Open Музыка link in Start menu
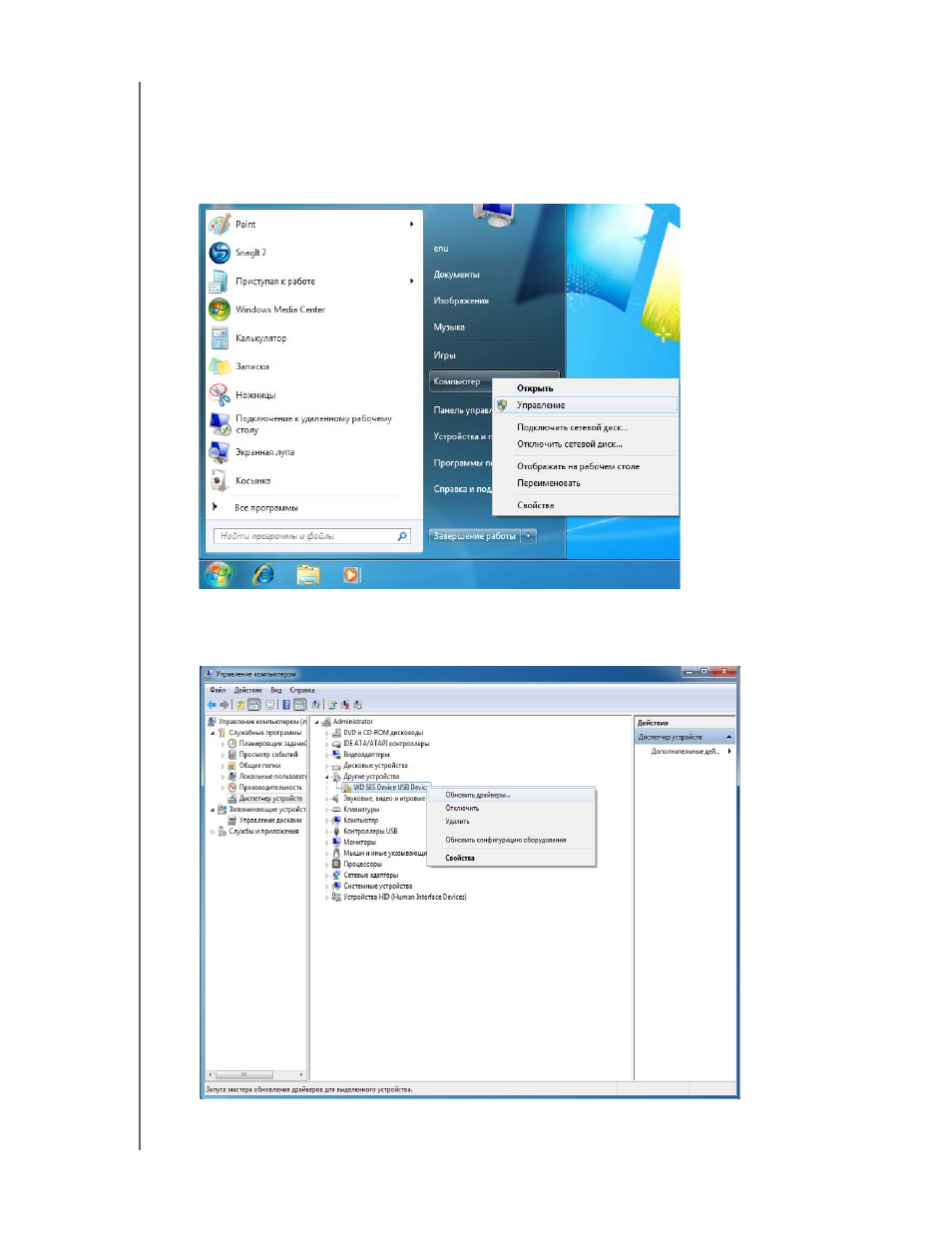This screenshot has width=952, height=1233. tap(449, 327)
